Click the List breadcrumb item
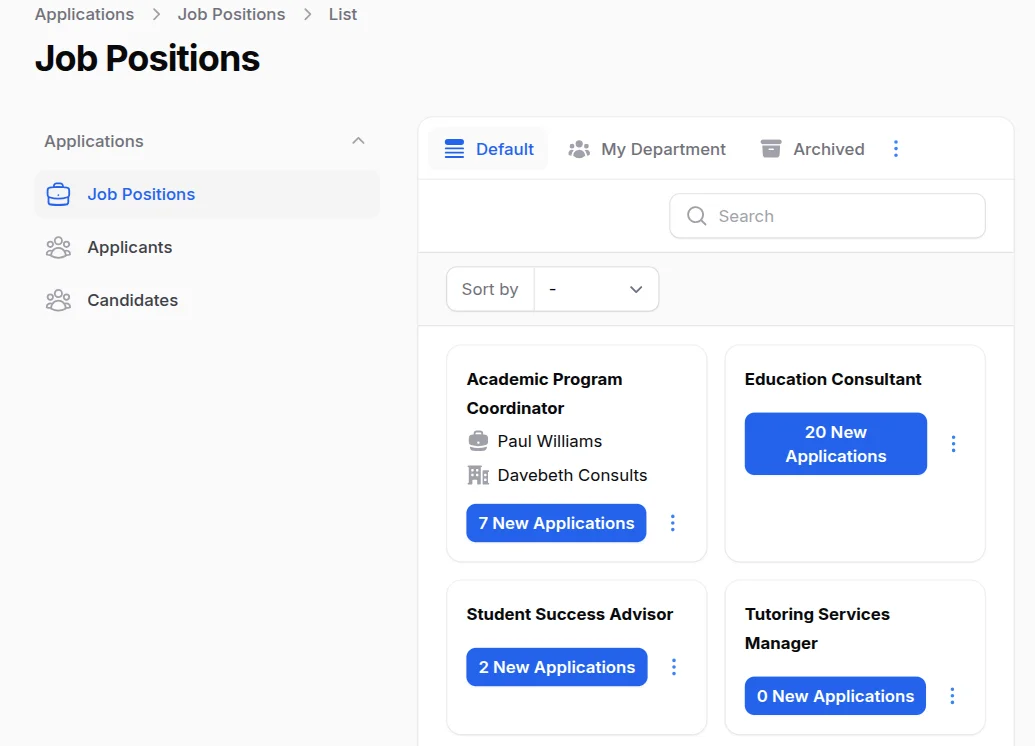This screenshot has height=746, width=1035. point(343,15)
